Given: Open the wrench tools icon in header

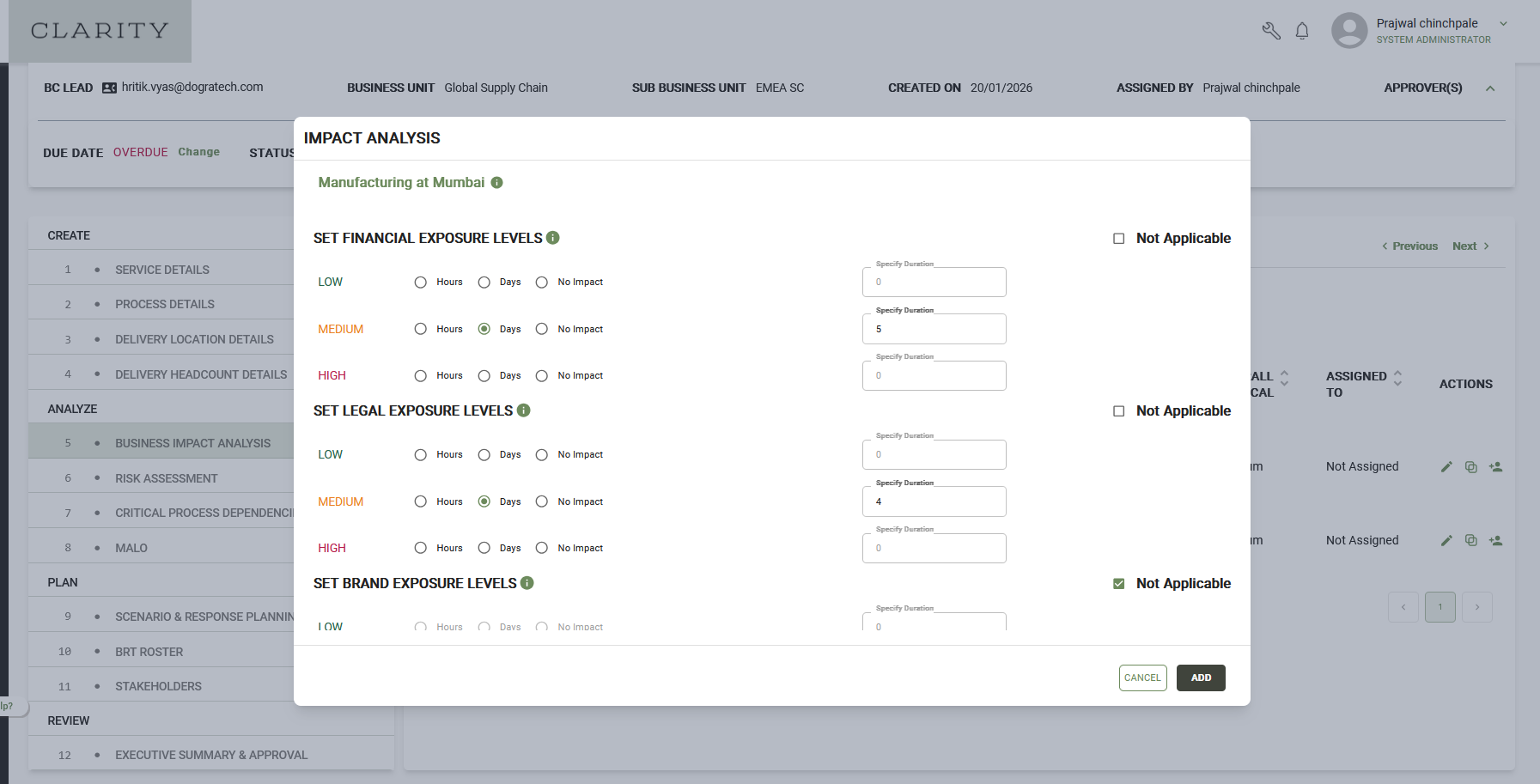Looking at the screenshot, I should 1271,31.
